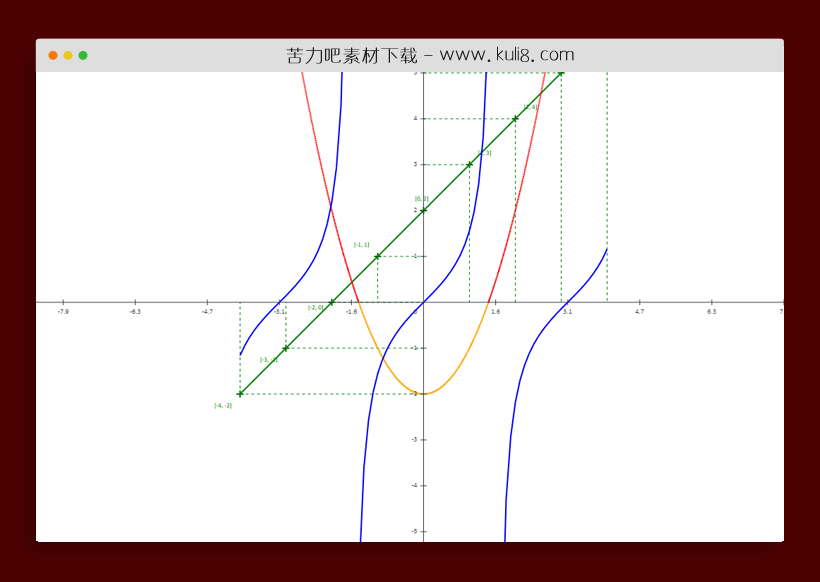The width and height of the screenshot is (820, 582).
Task: Select the -6.3 x-axis tick label
Action: pyautogui.click(x=135, y=312)
